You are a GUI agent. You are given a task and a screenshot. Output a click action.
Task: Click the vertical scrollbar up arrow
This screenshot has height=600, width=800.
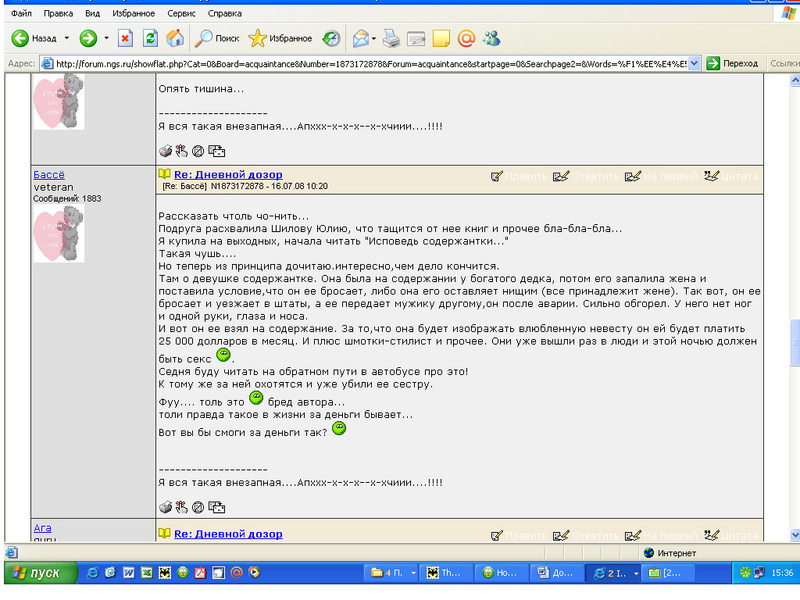pos(795,80)
